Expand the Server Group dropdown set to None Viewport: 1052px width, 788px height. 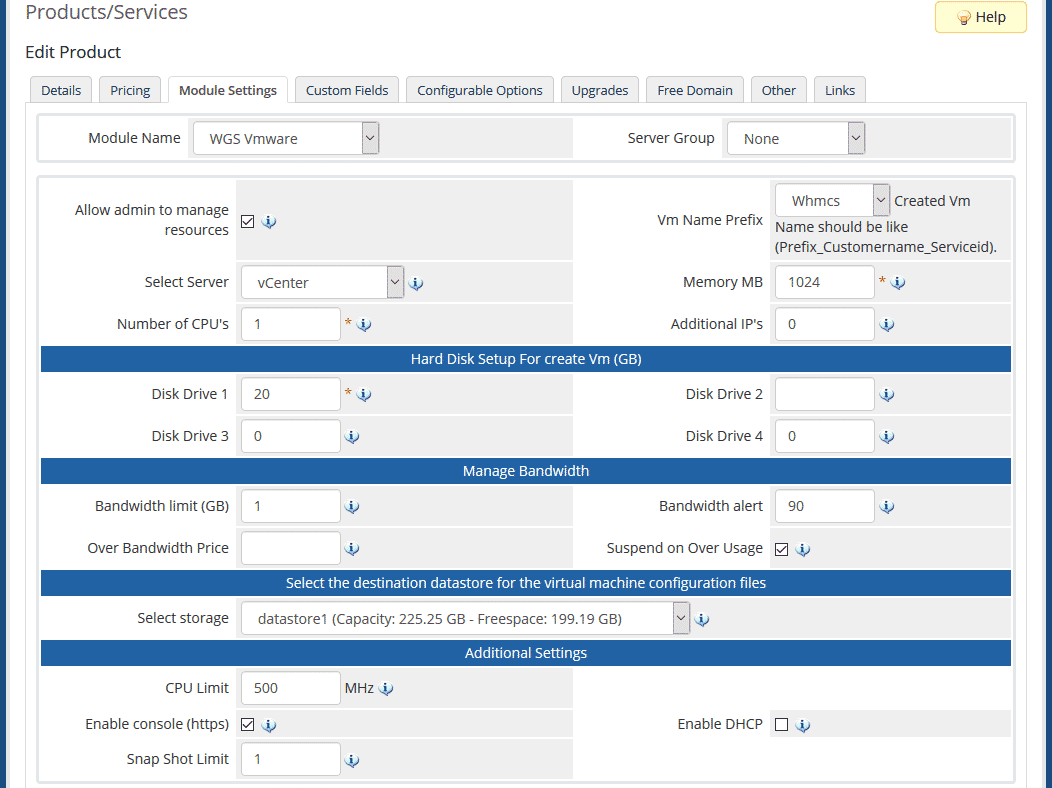[x=795, y=137]
